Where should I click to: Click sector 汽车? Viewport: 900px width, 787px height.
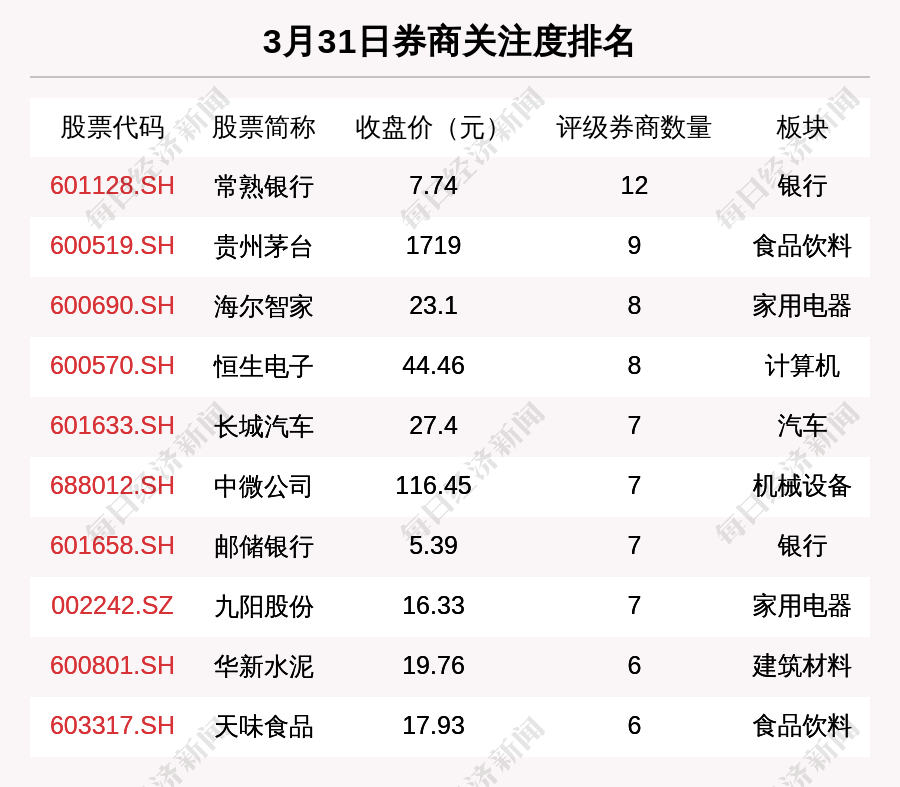(x=802, y=427)
